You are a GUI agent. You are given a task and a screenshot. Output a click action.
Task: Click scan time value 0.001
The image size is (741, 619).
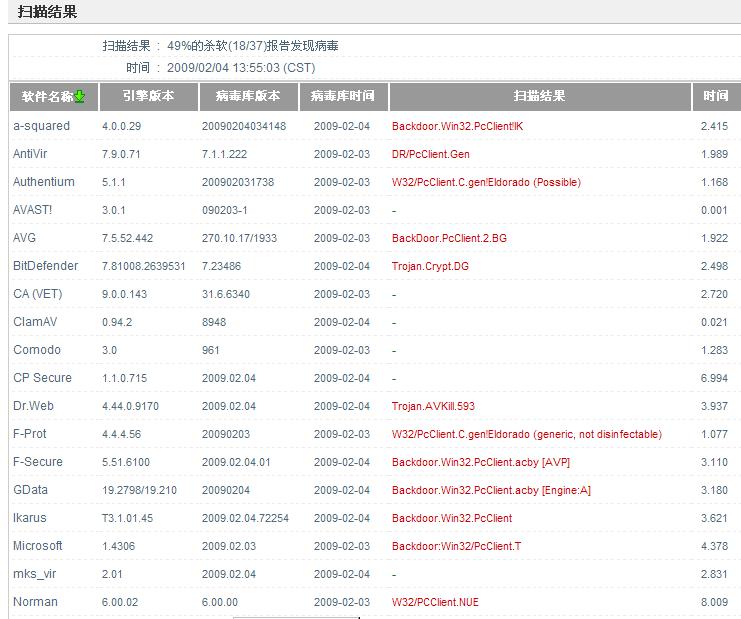click(715, 210)
